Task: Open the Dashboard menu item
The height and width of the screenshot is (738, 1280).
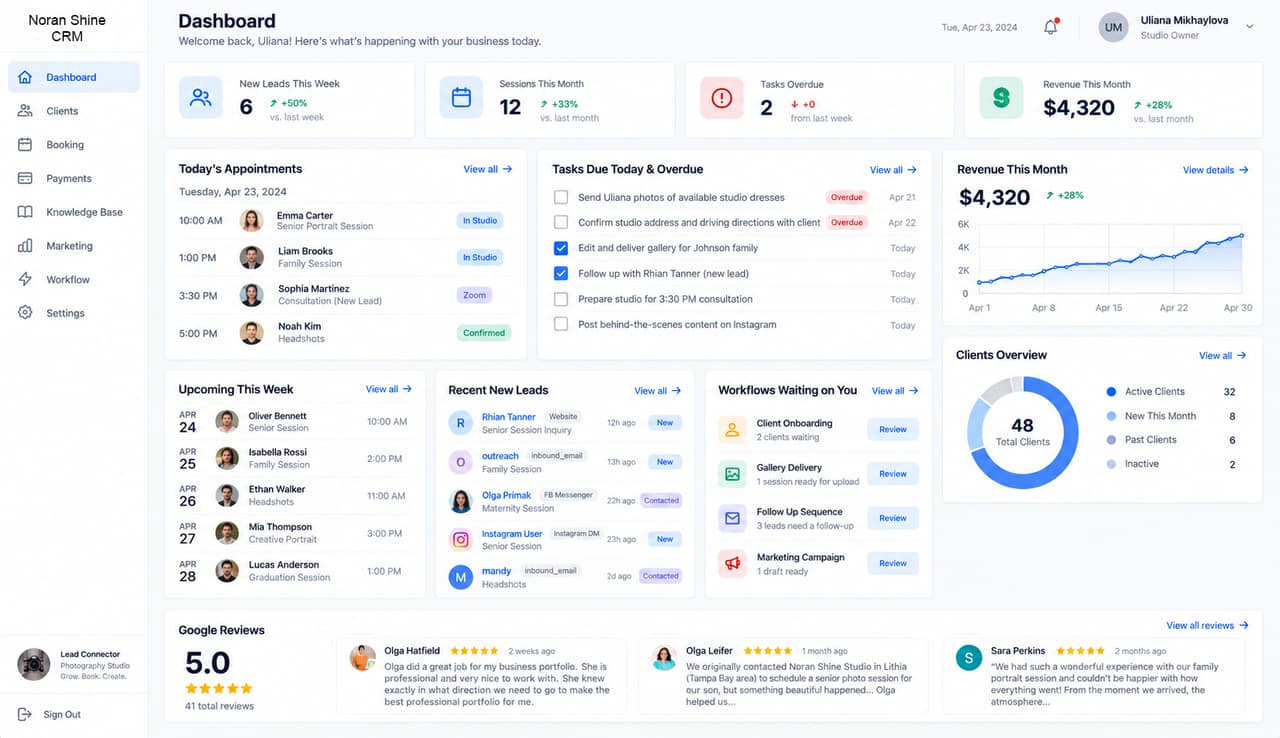Action: [x=74, y=77]
